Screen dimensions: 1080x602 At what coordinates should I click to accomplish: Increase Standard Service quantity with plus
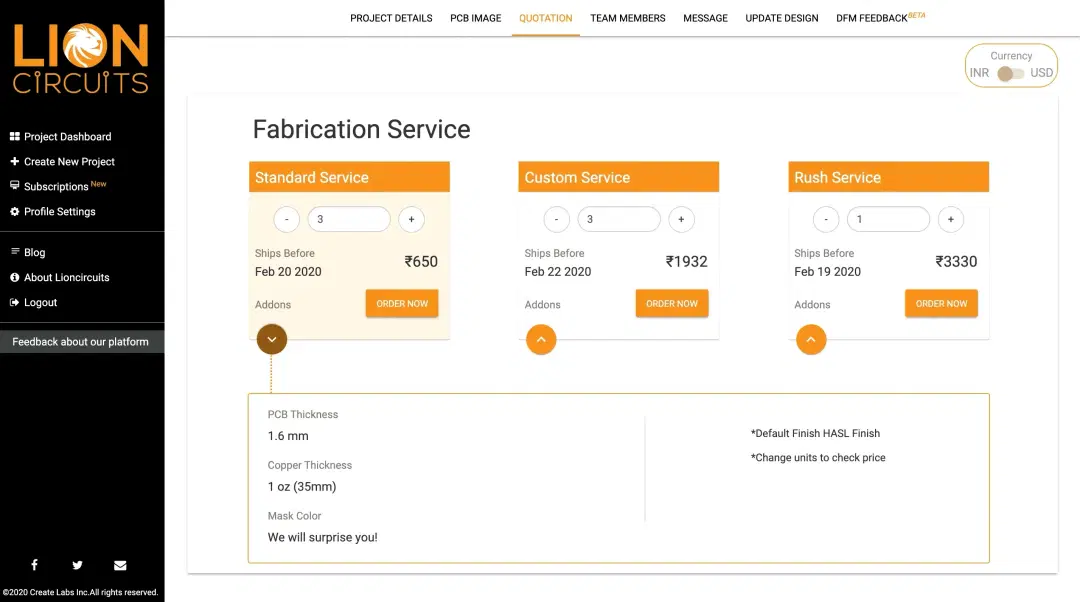pos(411,219)
